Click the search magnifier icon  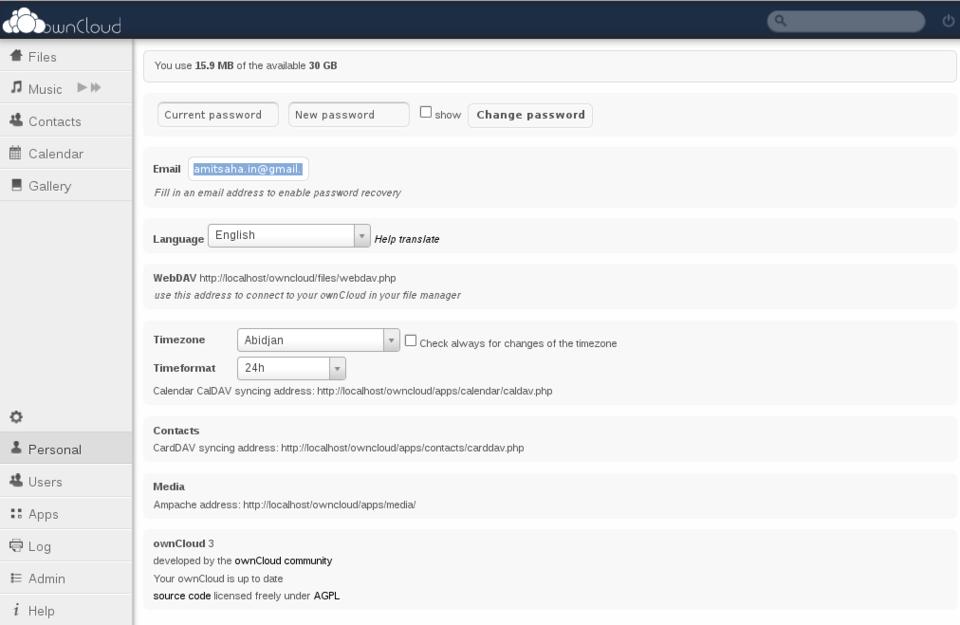780,21
